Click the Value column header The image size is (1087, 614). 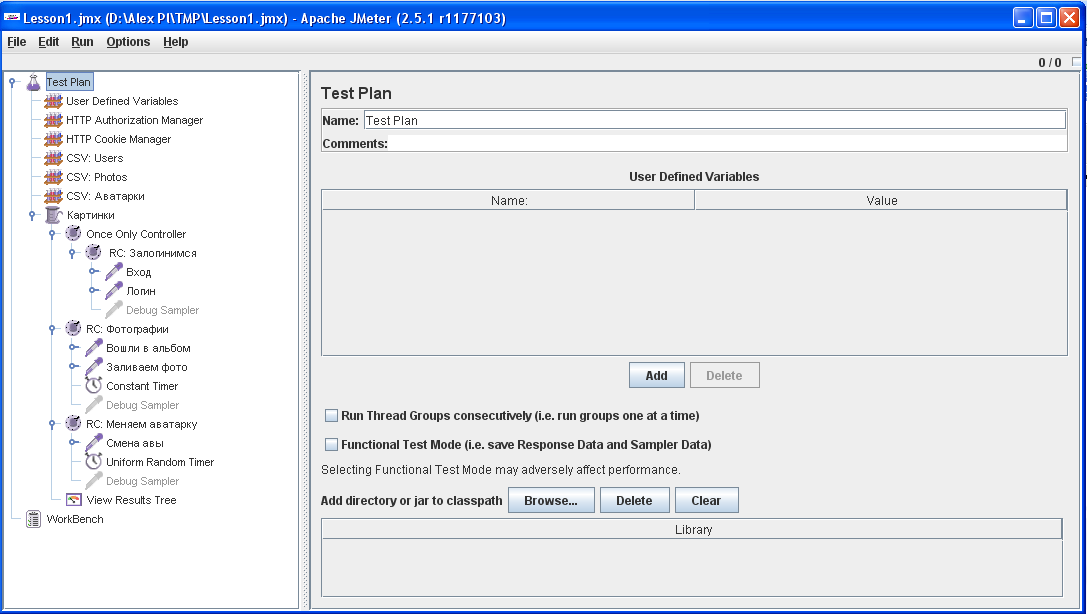[x=881, y=200]
